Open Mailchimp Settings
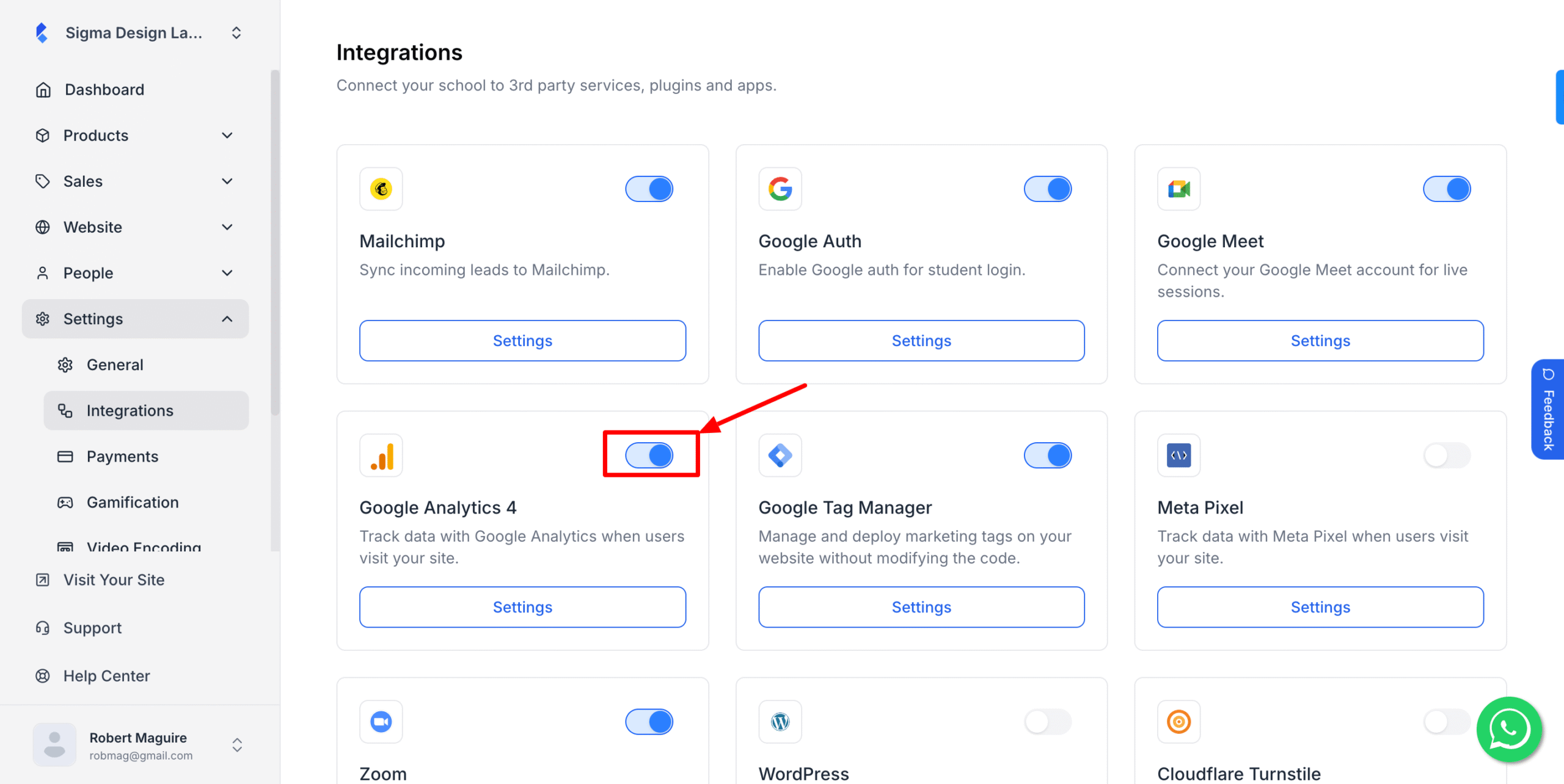1564x784 pixels. [x=522, y=340]
